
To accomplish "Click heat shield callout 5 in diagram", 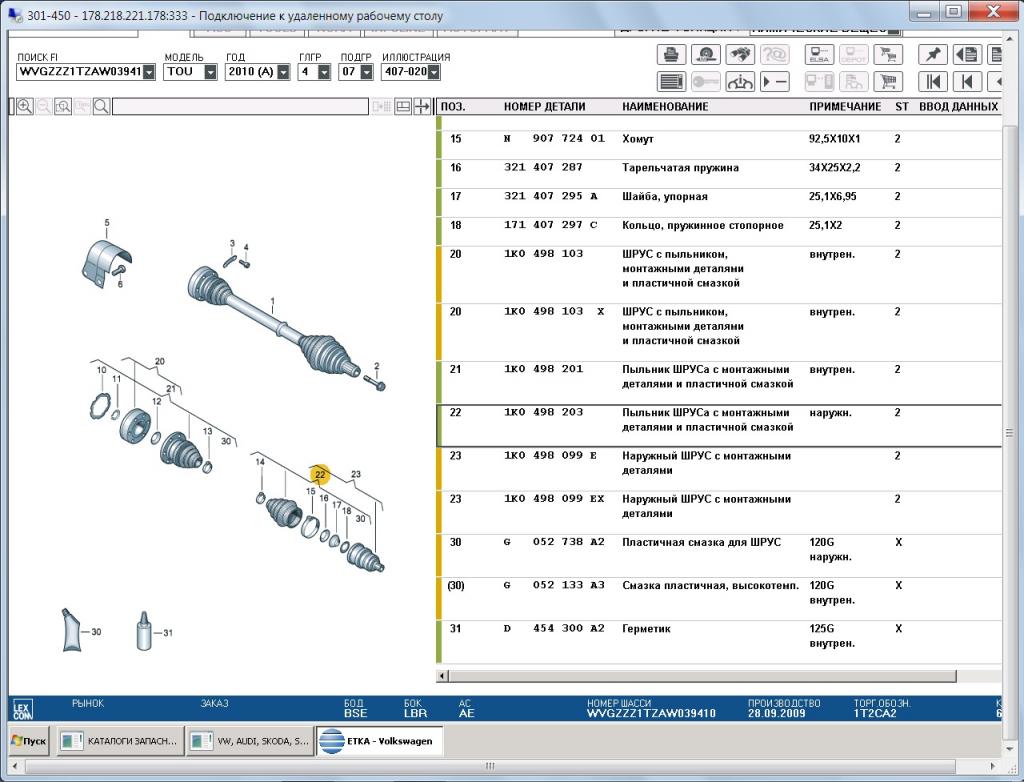I will 107,223.
